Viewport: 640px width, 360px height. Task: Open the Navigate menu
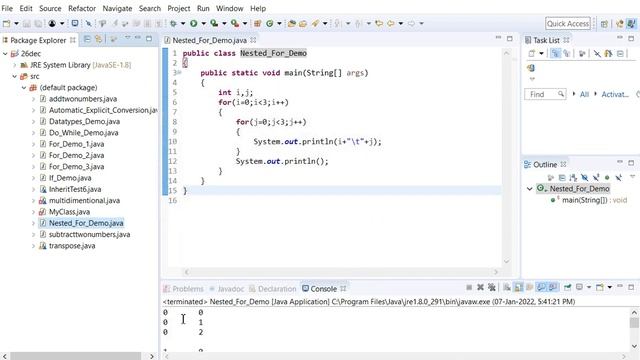(117, 8)
